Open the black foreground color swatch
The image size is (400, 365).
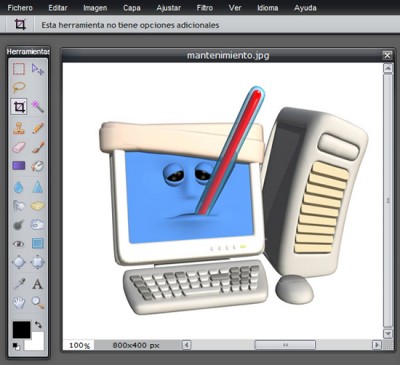tap(22, 330)
